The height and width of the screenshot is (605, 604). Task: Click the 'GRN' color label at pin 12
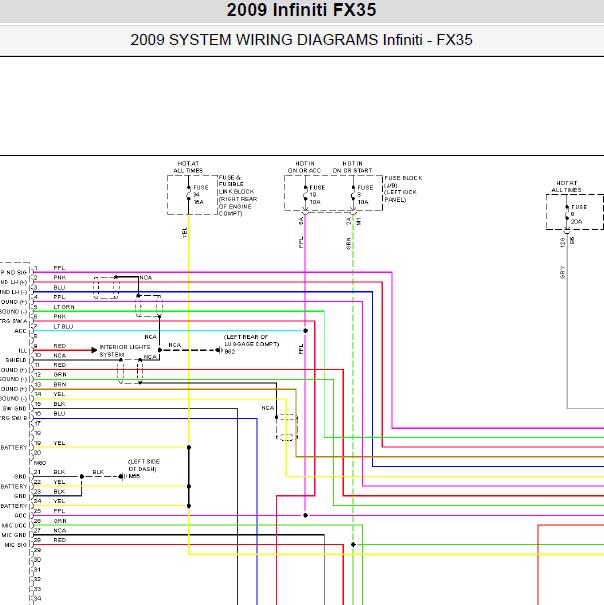[60, 375]
